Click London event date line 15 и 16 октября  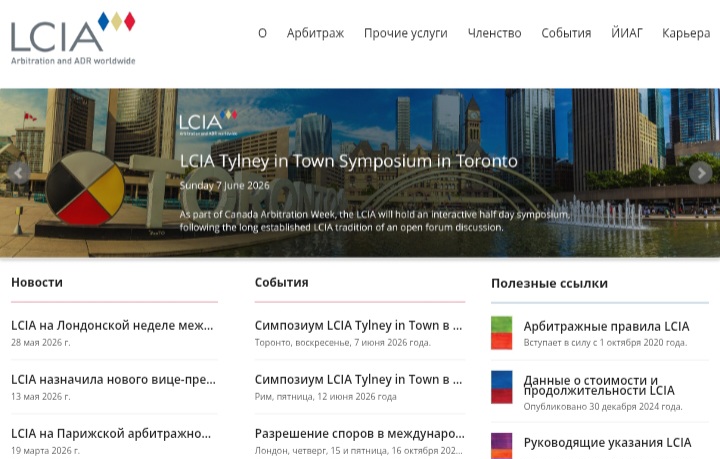click(359, 451)
